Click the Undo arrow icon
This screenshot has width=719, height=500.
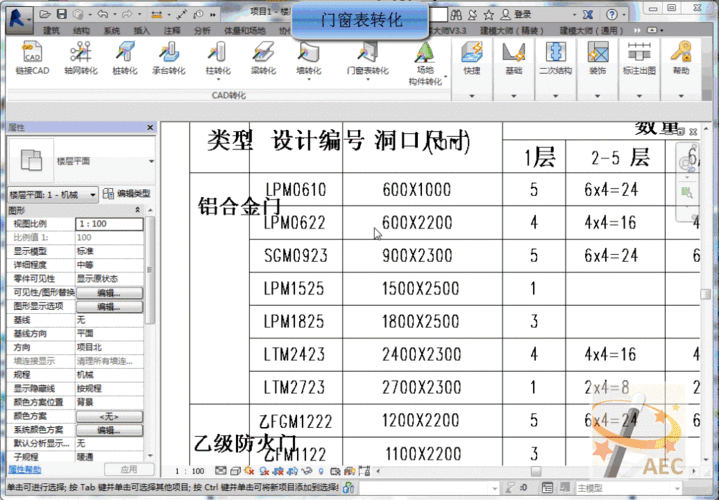coord(102,14)
